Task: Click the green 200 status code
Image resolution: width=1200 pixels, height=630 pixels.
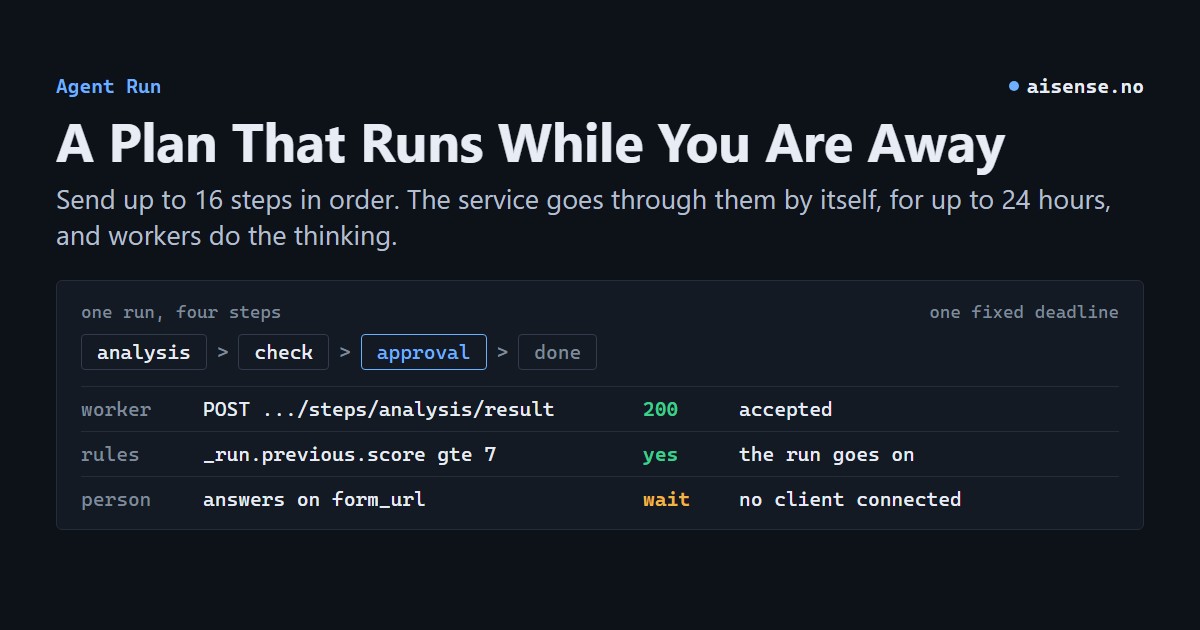Action: (x=660, y=409)
